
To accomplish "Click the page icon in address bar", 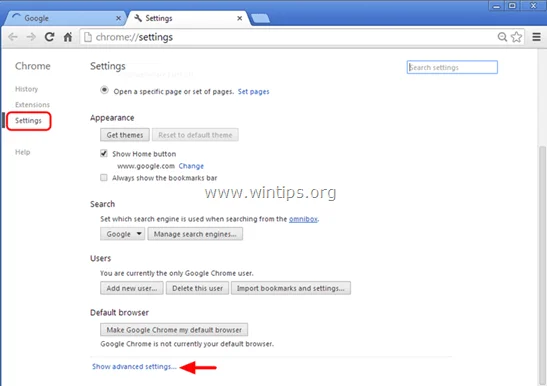I will point(88,37).
